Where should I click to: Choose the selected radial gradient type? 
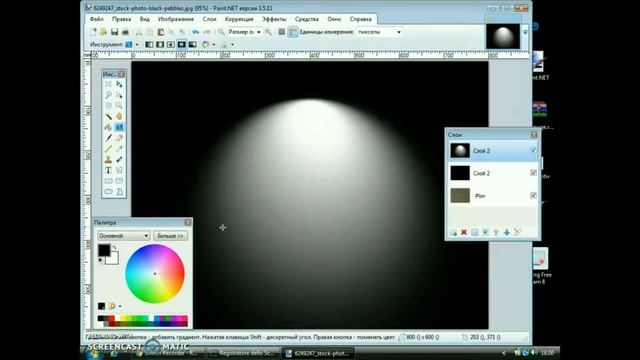click(182, 44)
